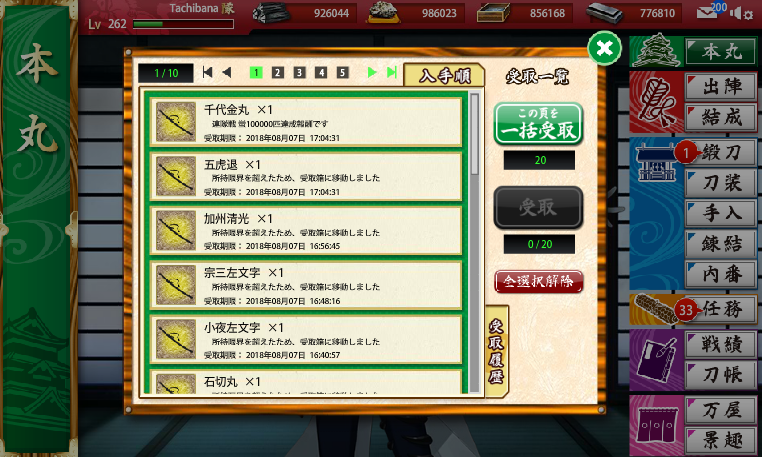Mute sound with speaker icon

point(735,13)
